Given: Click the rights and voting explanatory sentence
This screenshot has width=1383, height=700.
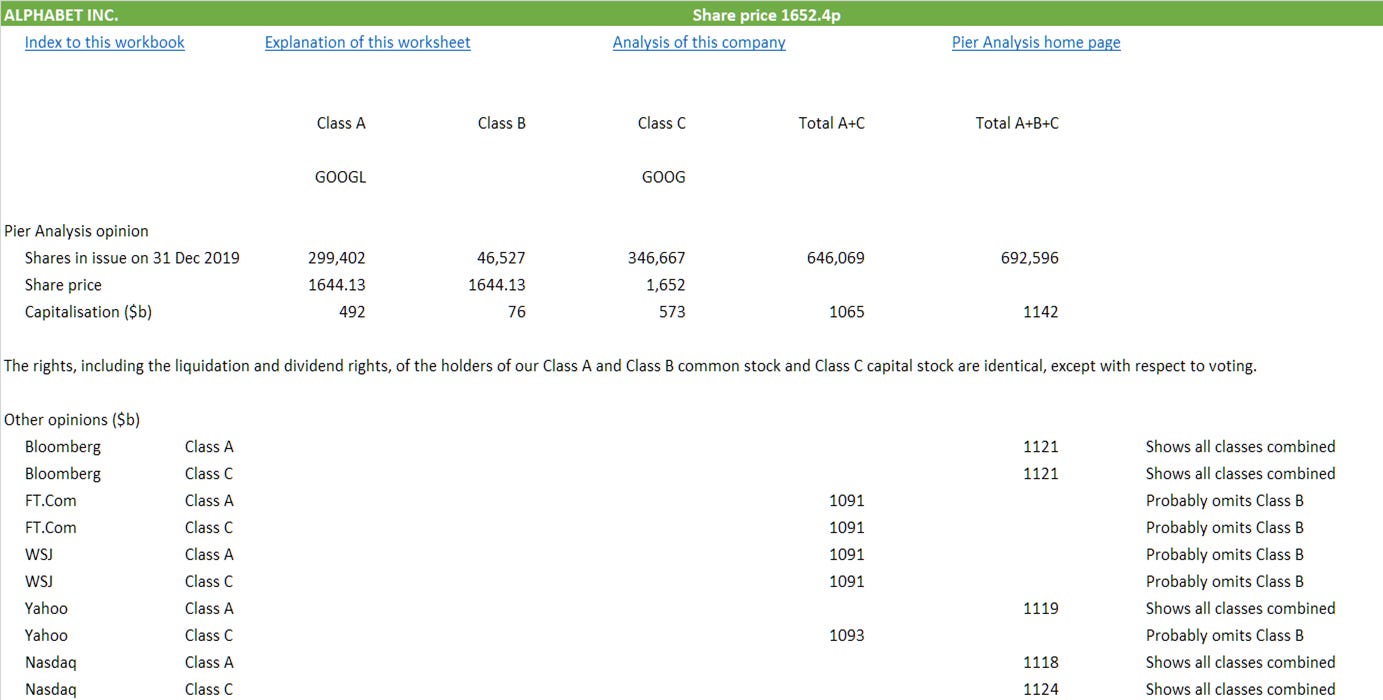Looking at the screenshot, I should (x=630, y=366).
